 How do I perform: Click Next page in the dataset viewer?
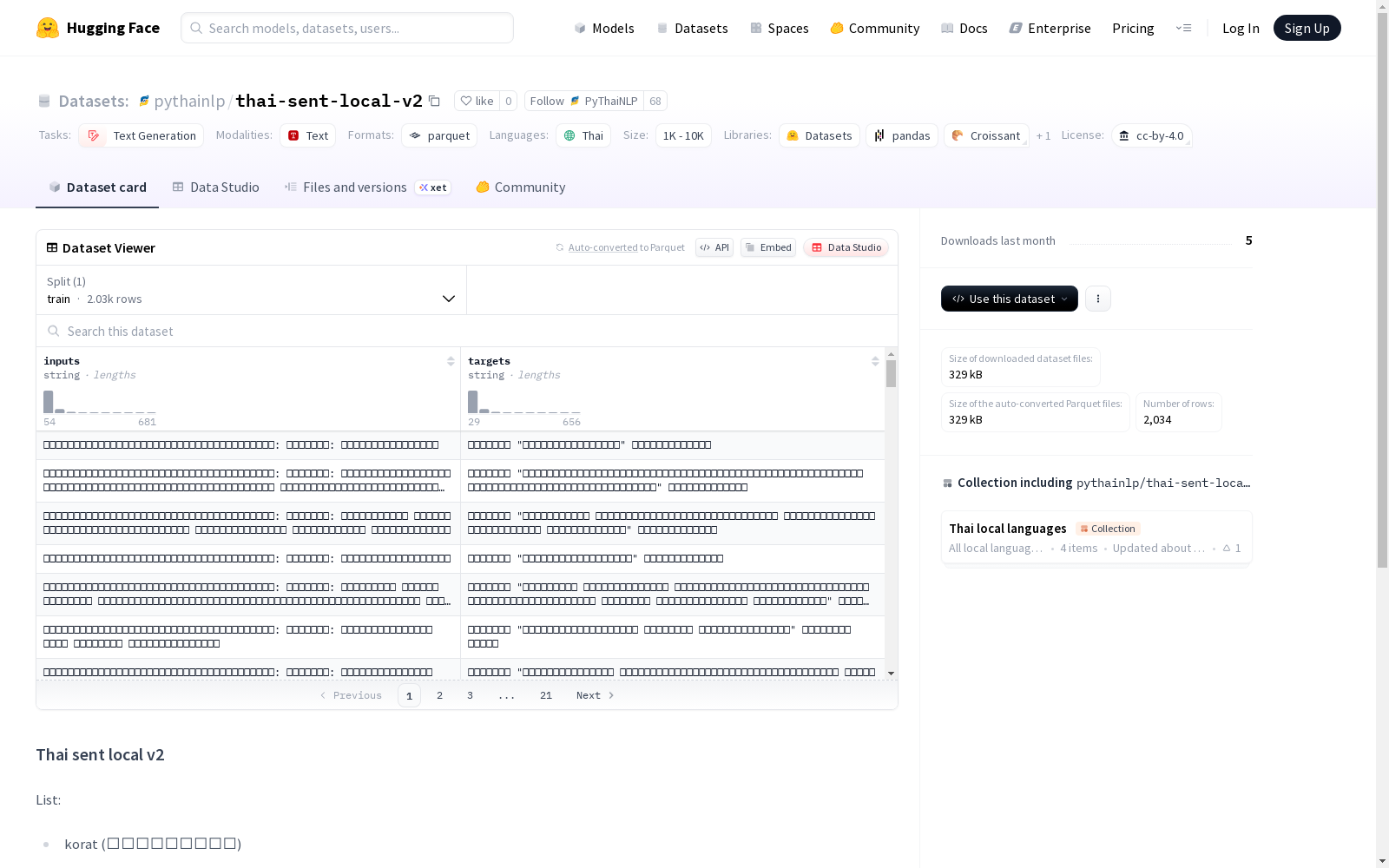point(596,695)
